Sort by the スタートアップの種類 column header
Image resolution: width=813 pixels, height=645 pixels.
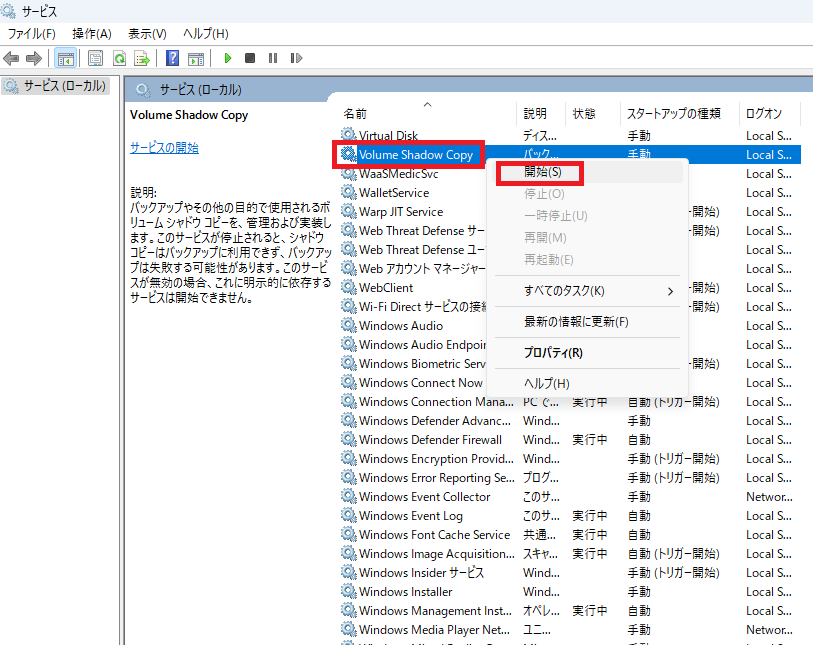(674, 114)
